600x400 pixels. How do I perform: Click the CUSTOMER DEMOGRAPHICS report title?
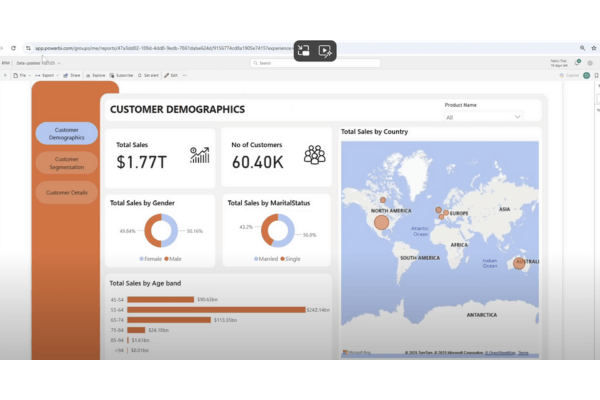coord(178,109)
